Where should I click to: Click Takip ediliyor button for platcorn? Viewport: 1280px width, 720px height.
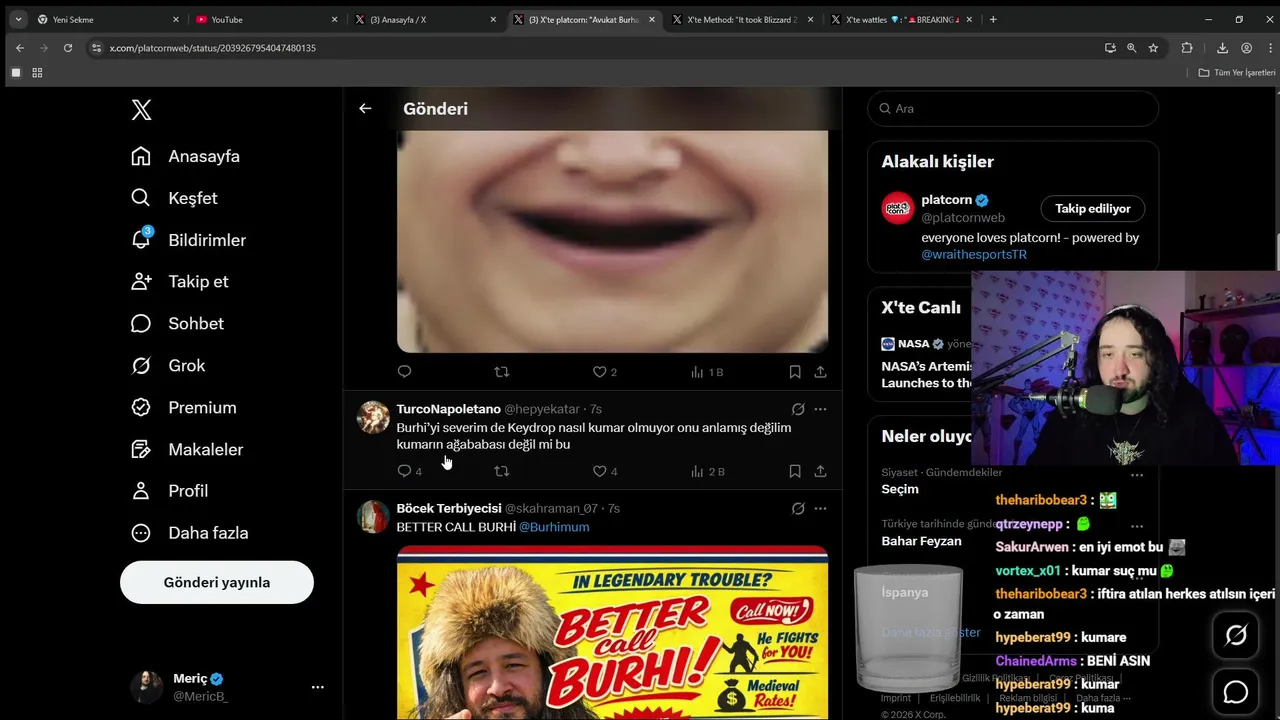[1093, 208]
